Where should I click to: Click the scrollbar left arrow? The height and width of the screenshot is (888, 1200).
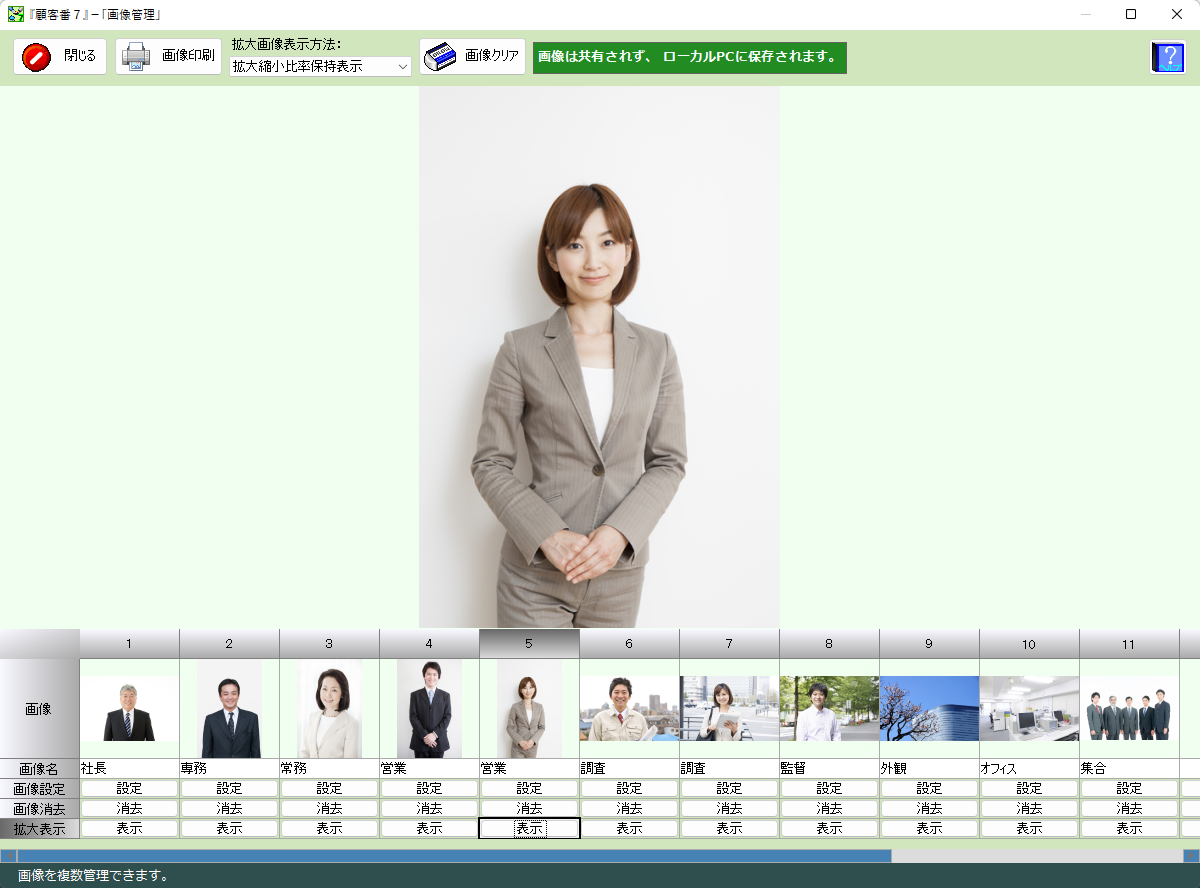8,856
